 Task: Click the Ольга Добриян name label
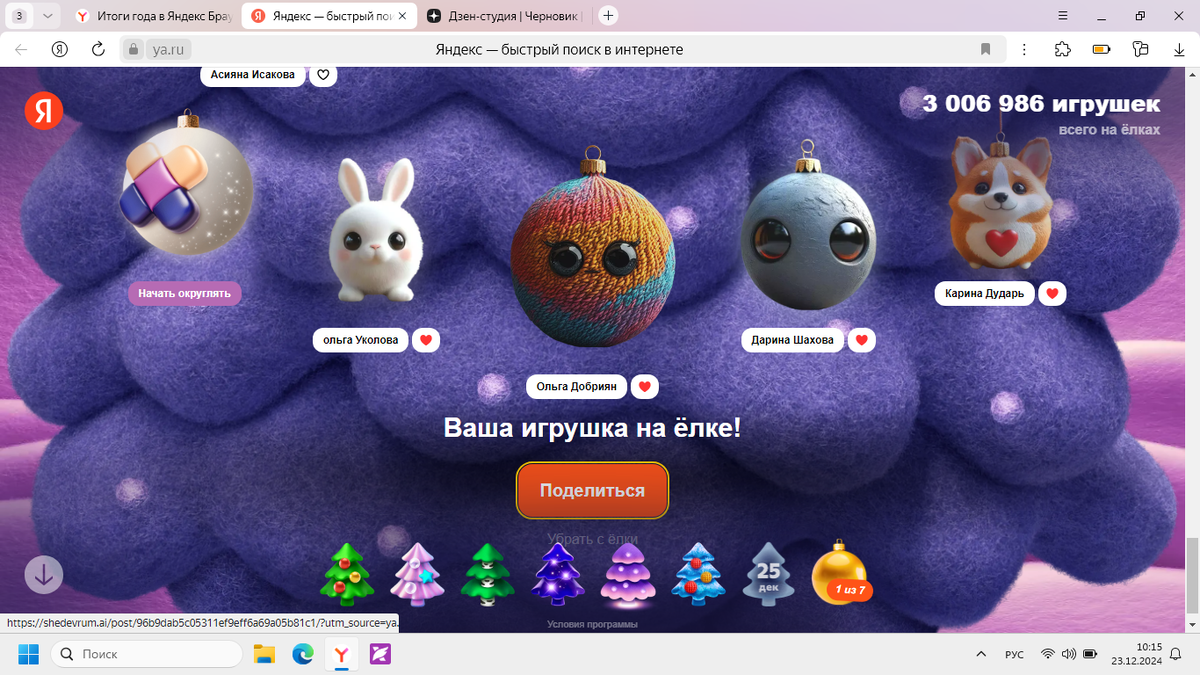577,387
